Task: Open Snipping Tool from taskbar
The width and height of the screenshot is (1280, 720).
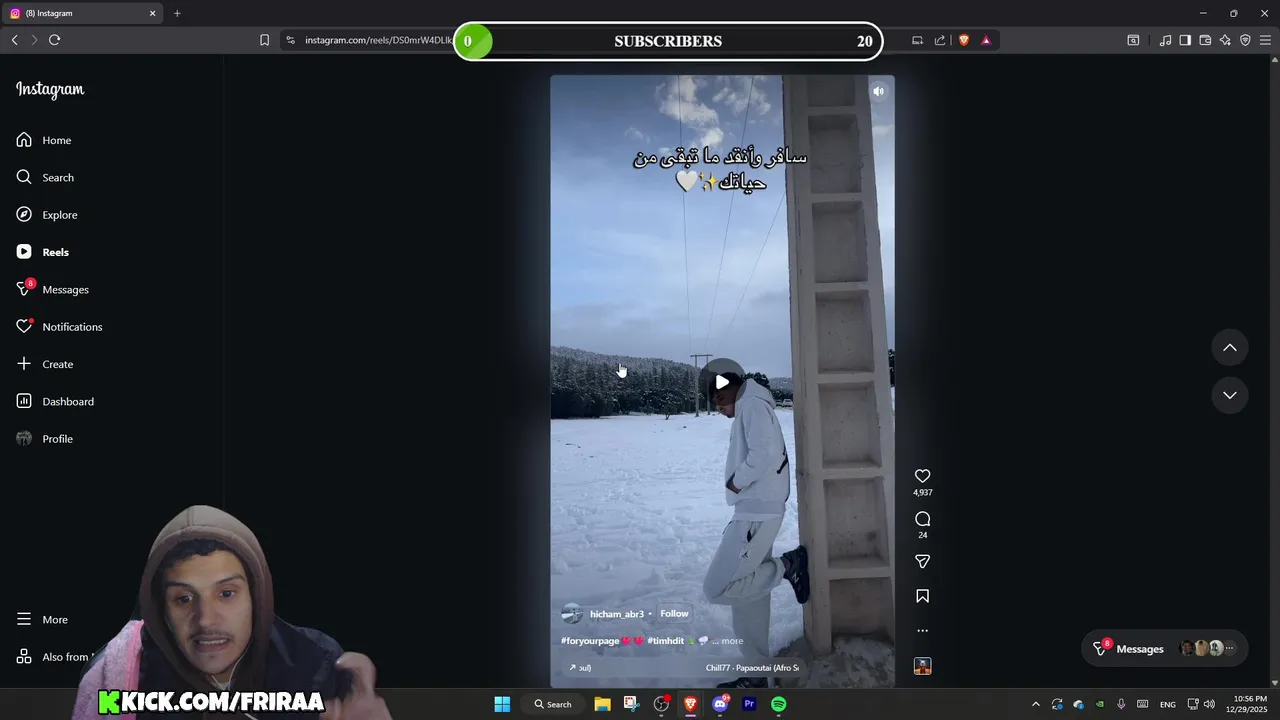Action: tap(631, 704)
